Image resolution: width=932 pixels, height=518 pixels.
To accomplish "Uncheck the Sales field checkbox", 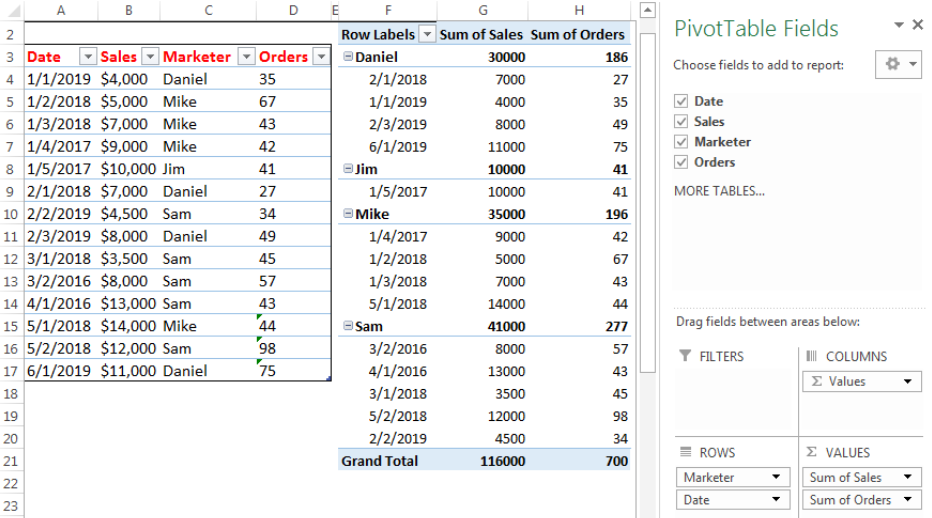I will tap(681, 121).
